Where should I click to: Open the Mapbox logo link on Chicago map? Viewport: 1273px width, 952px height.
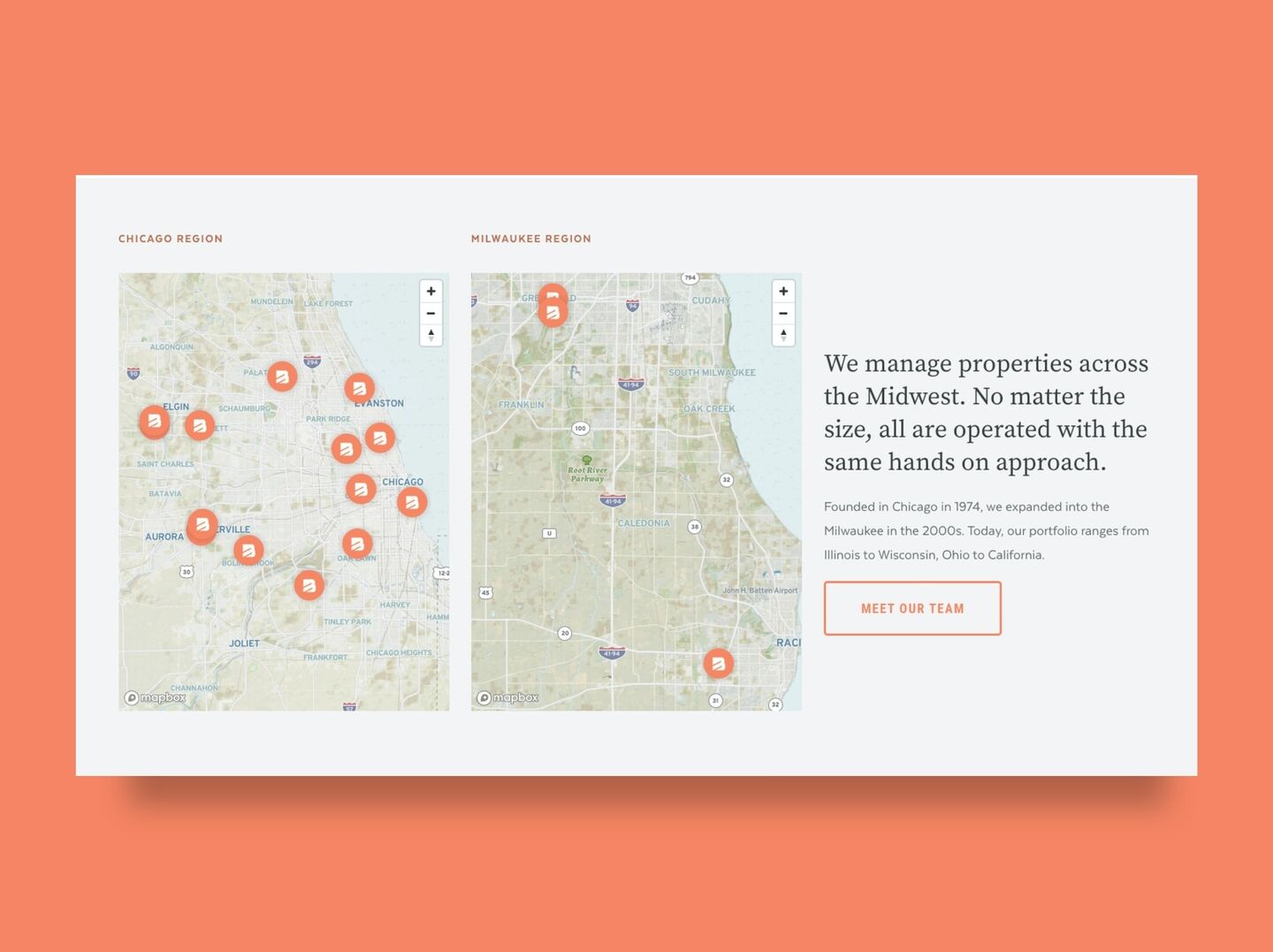click(x=156, y=697)
